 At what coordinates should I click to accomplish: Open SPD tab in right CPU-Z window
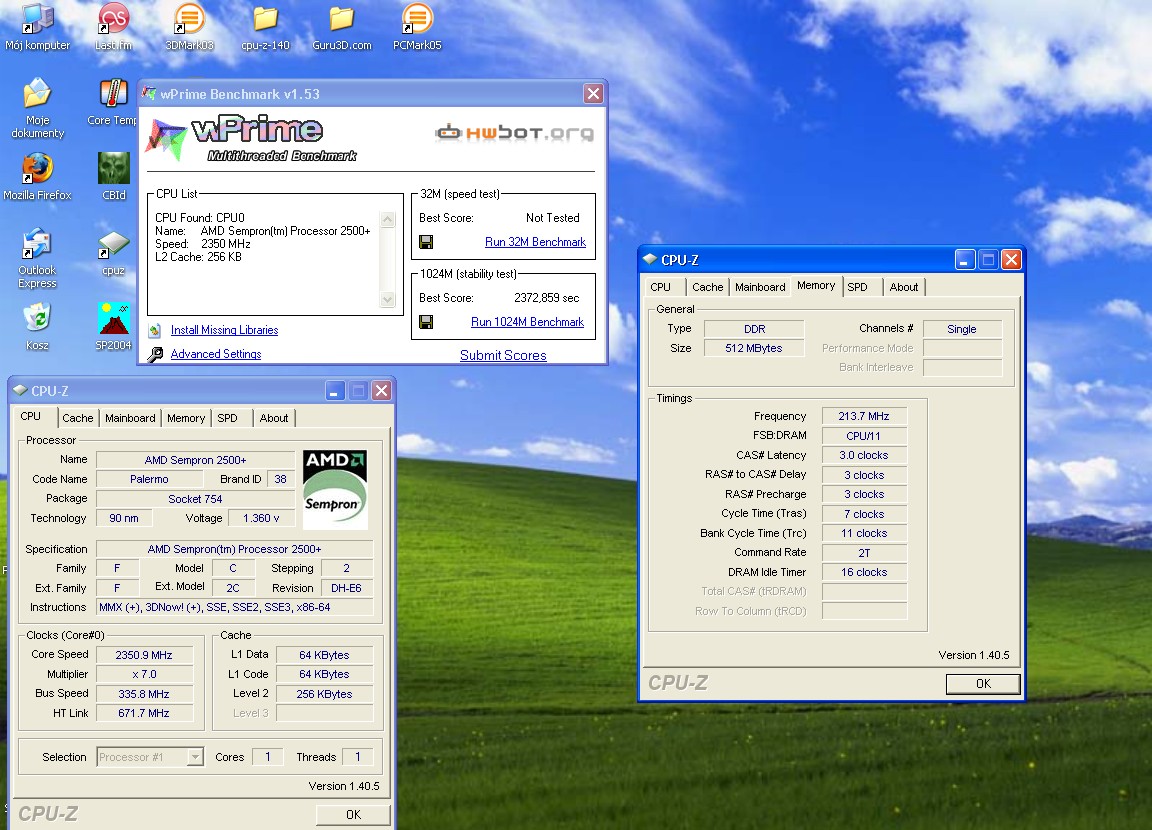[x=857, y=287]
